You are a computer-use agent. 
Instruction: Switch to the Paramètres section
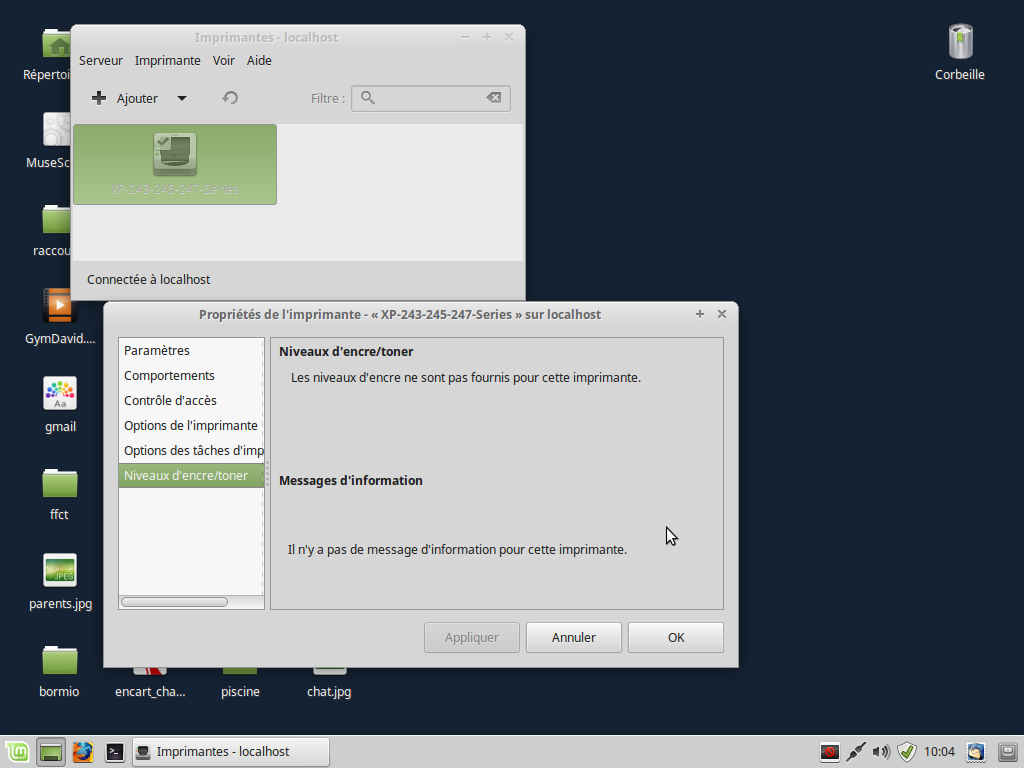pyautogui.click(x=157, y=350)
